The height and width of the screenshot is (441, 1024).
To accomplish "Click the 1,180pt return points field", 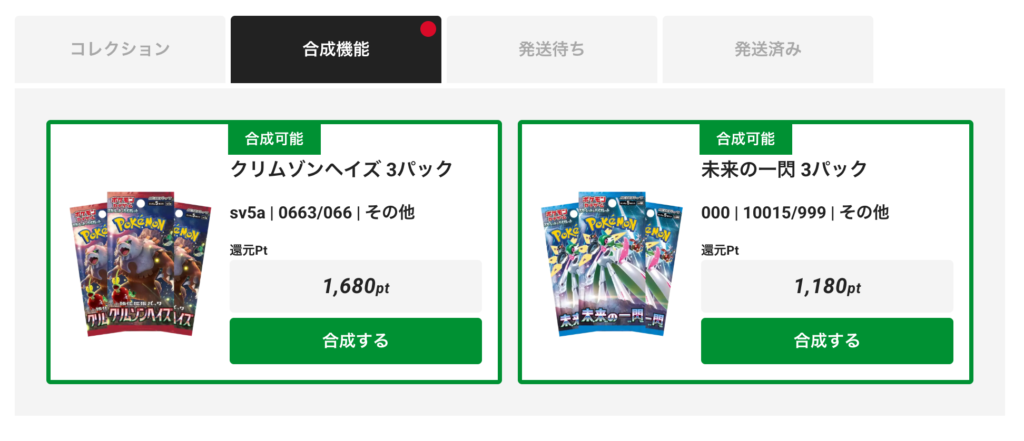I will 827,286.
